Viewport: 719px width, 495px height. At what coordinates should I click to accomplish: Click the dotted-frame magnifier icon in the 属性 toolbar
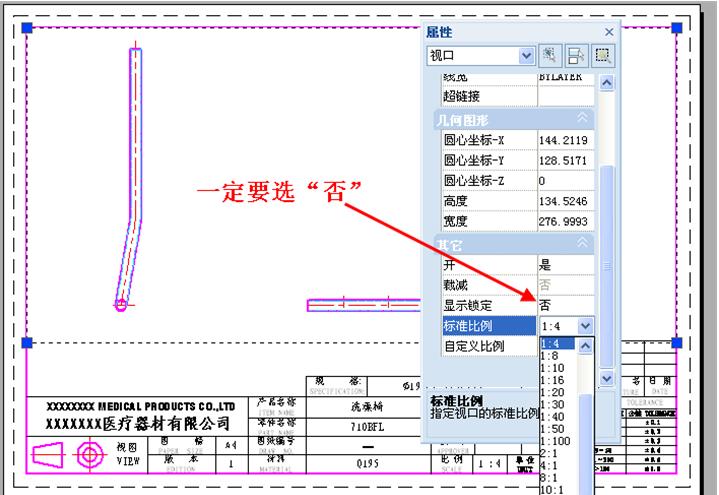pos(603,56)
